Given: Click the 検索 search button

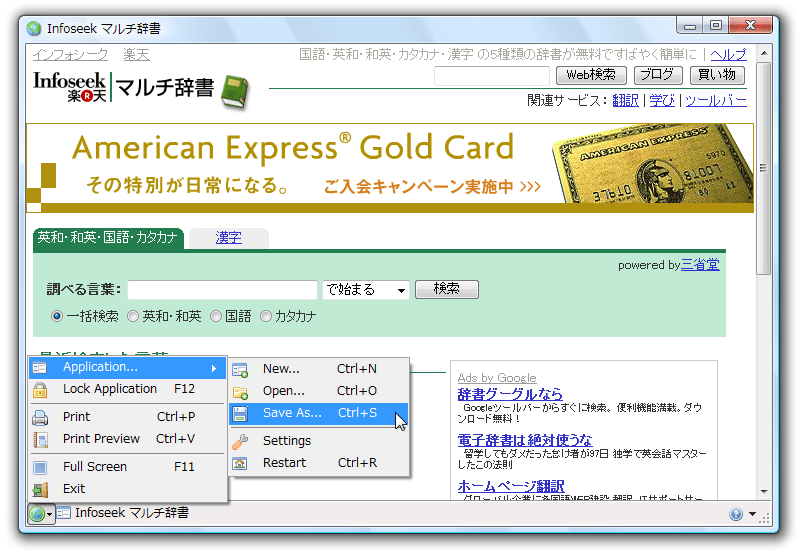Looking at the screenshot, I should tap(446, 289).
